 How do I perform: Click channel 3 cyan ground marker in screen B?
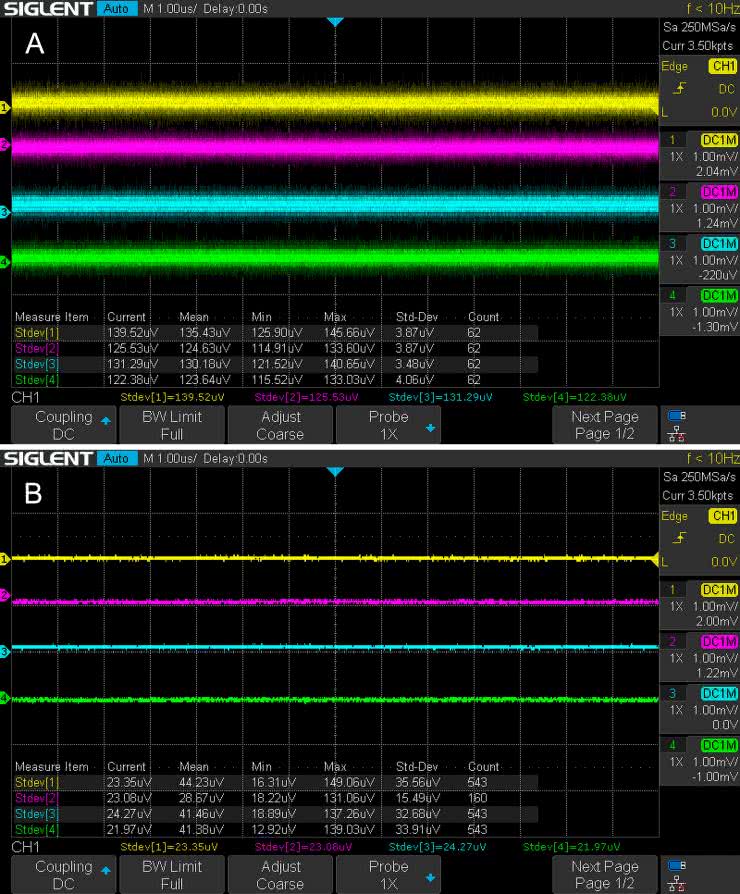[4, 652]
